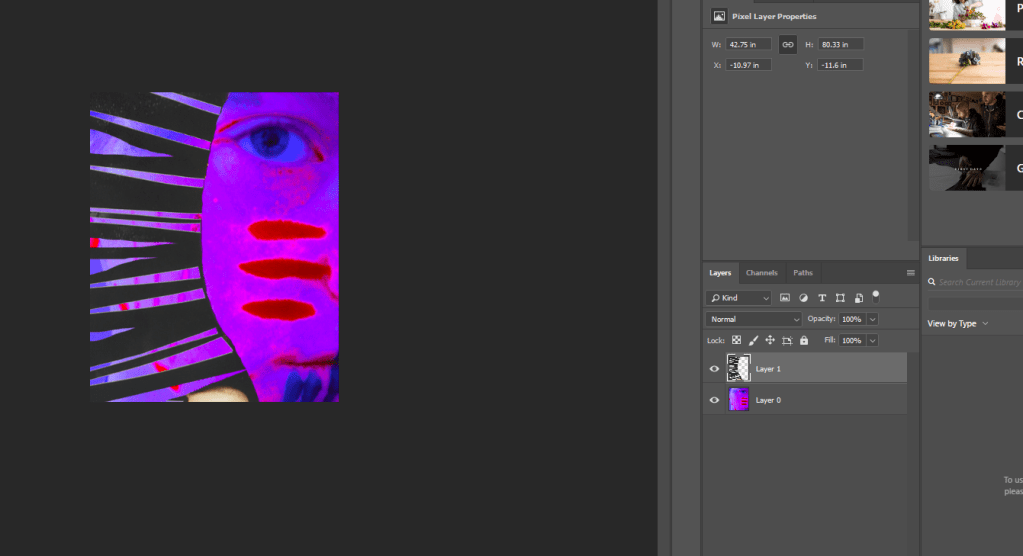Click the pixel layer filter icon

pos(785,298)
